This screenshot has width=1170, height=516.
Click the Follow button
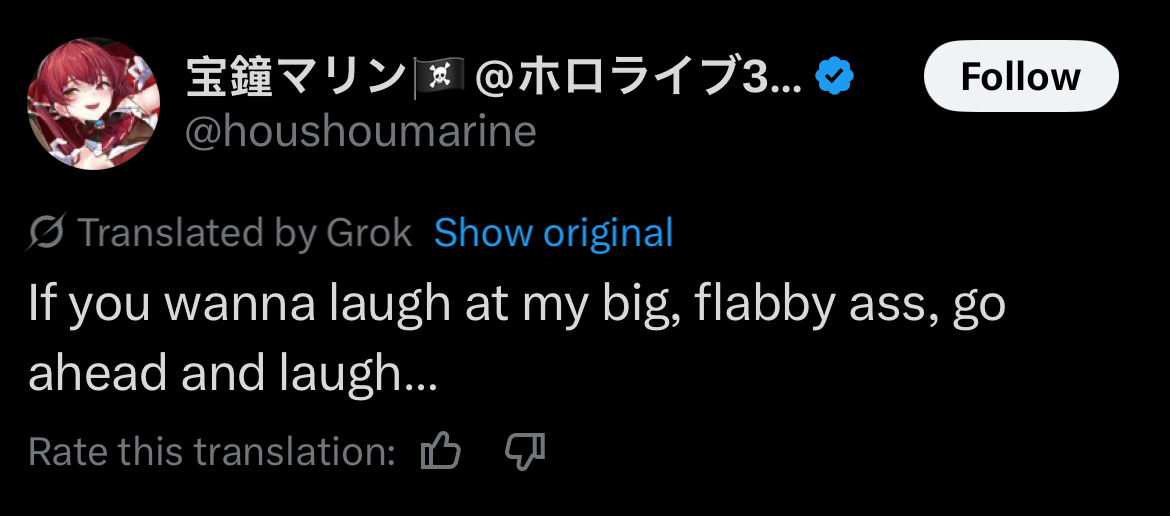coord(1020,76)
